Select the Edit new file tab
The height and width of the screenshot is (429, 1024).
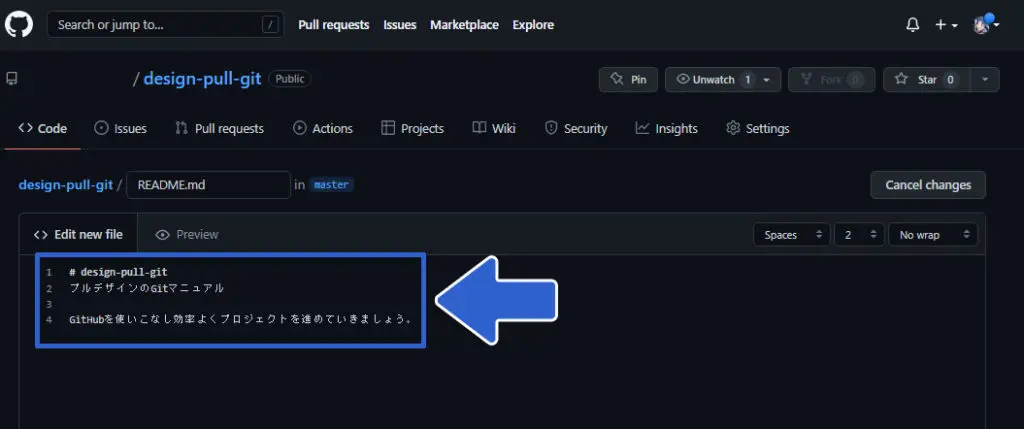click(78, 234)
